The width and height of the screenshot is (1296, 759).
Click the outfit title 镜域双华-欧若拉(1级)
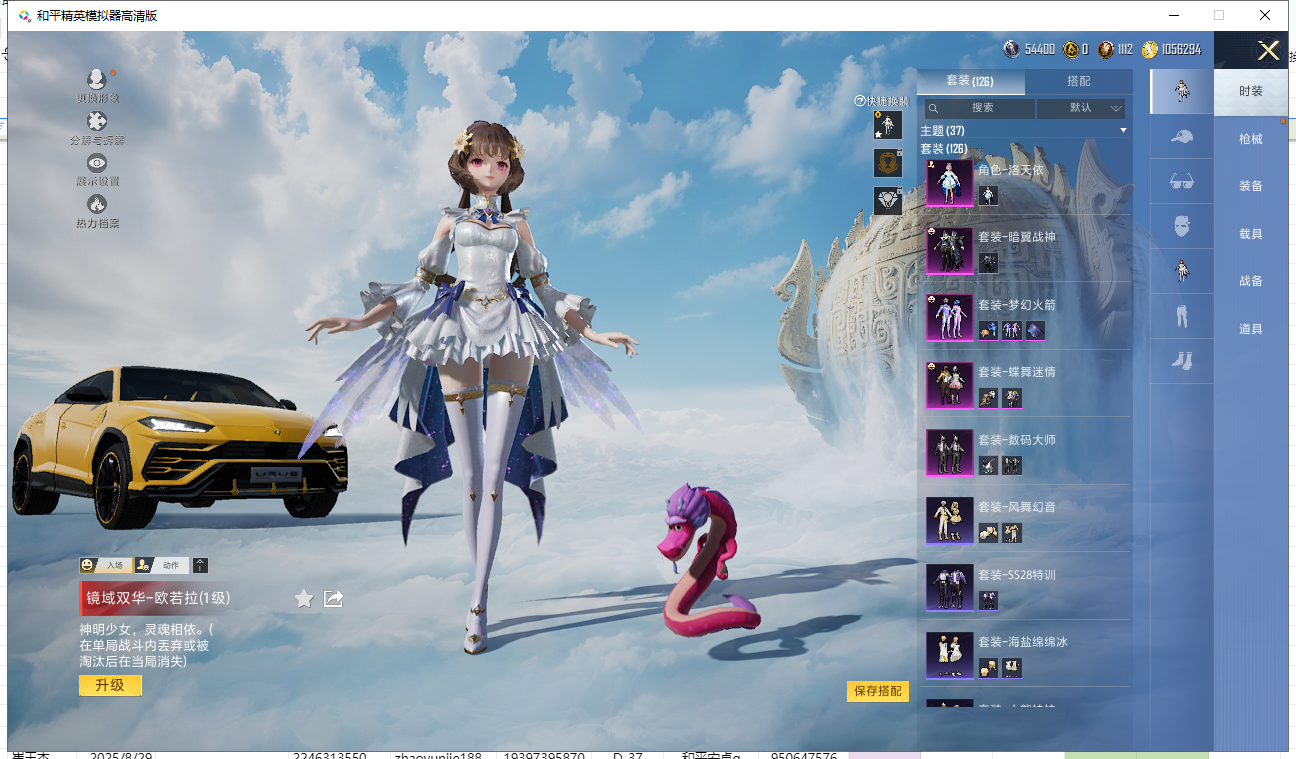(158, 598)
